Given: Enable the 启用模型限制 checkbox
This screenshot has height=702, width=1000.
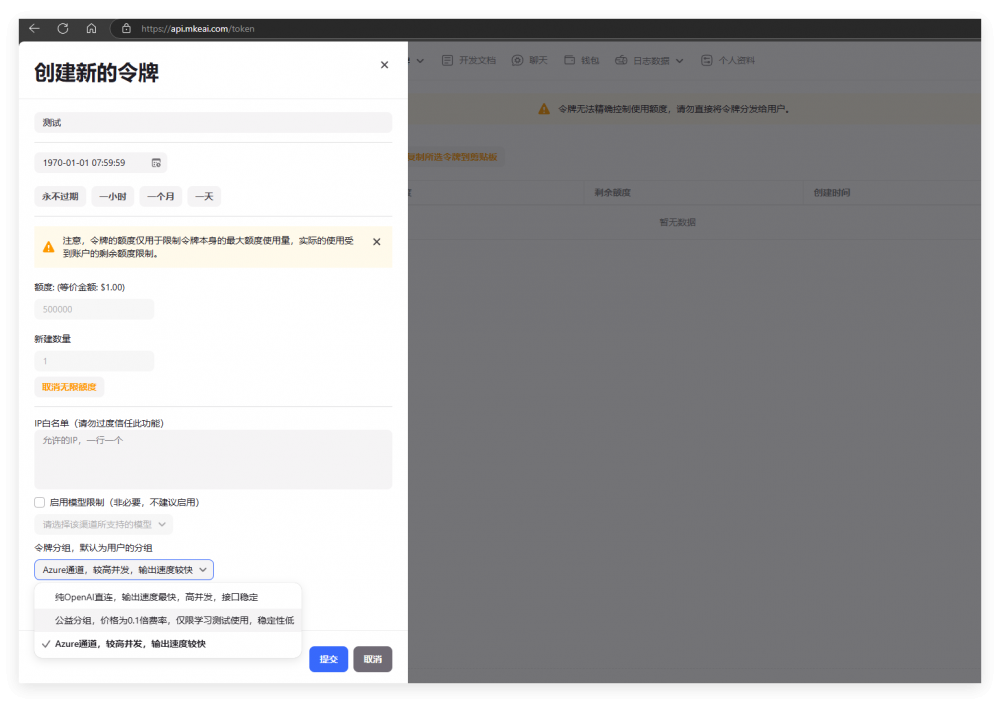Looking at the screenshot, I should pyautogui.click(x=40, y=502).
